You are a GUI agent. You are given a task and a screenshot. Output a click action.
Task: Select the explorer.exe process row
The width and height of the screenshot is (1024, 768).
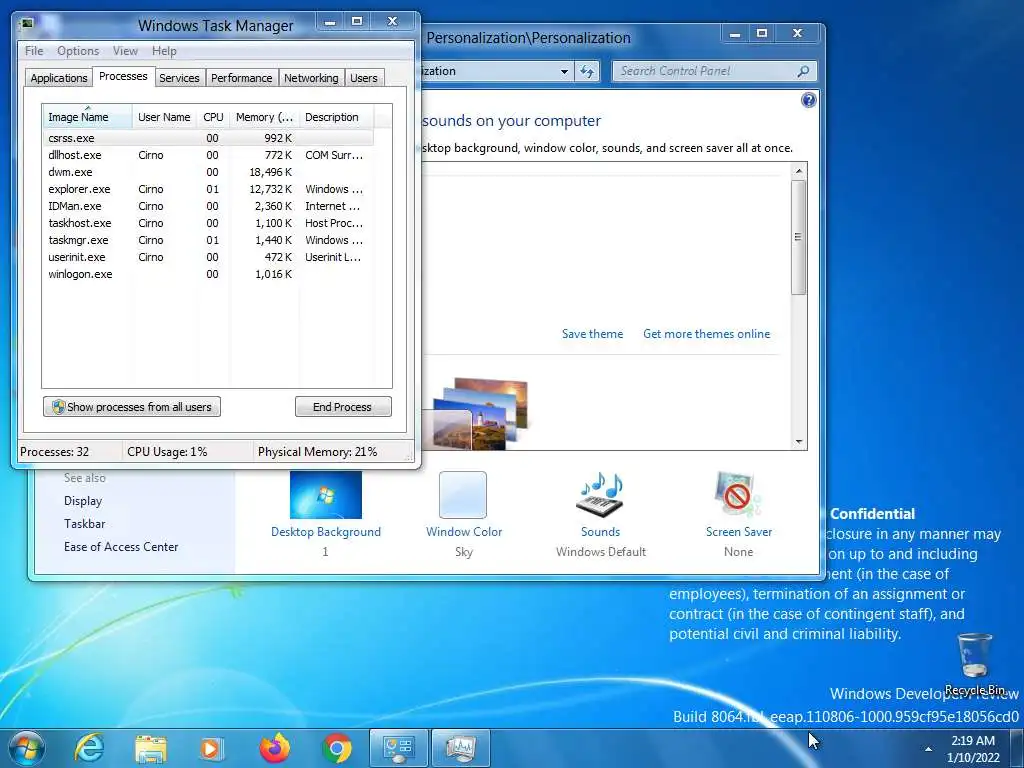coord(208,189)
